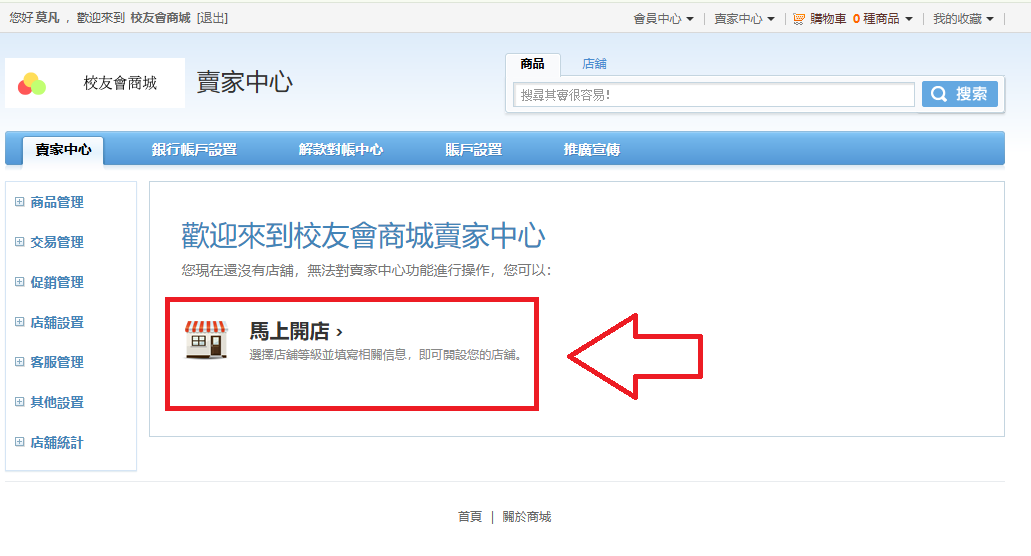Click the 退出 logout link
Image resolution: width=1031 pixels, height=556 pixels.
tap(212, 18)
